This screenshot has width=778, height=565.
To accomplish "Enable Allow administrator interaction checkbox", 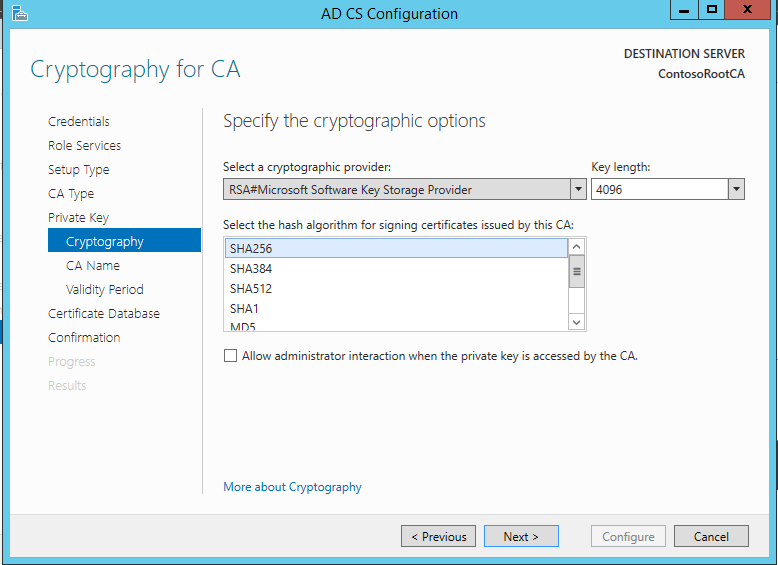I will pos(230,356).
